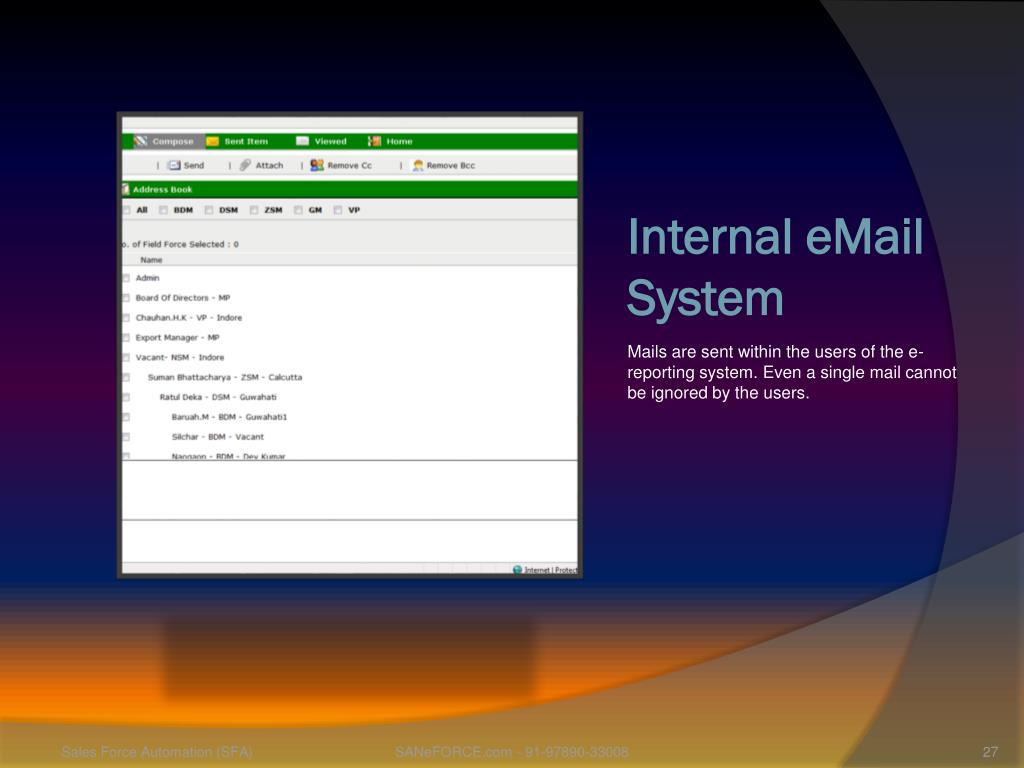Tick the GM filter checkbox
The height and width of the screenshot is (768, 1024).
pyautogui.click(x=298, y=210)
